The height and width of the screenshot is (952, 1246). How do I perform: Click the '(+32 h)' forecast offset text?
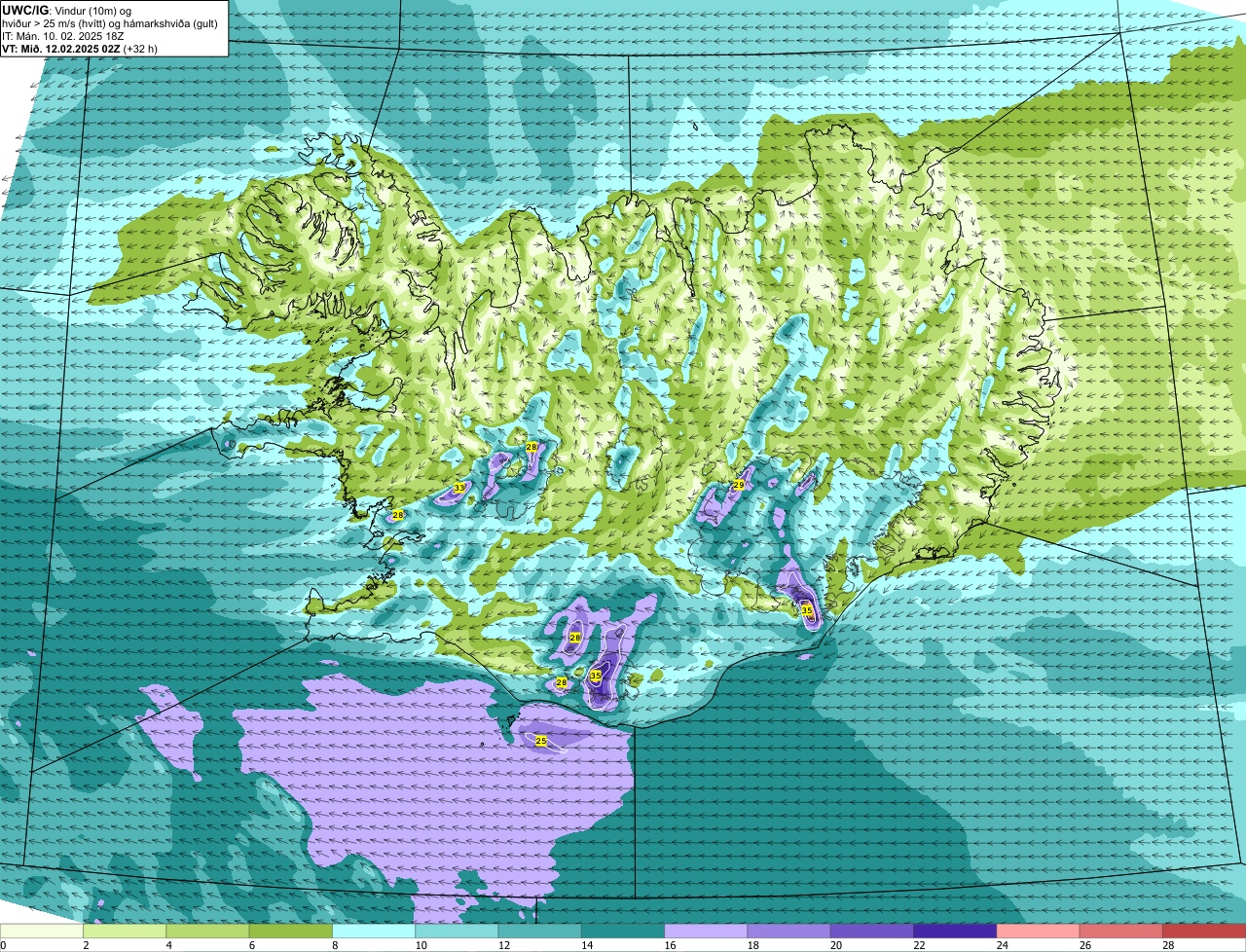coord(142,48)
